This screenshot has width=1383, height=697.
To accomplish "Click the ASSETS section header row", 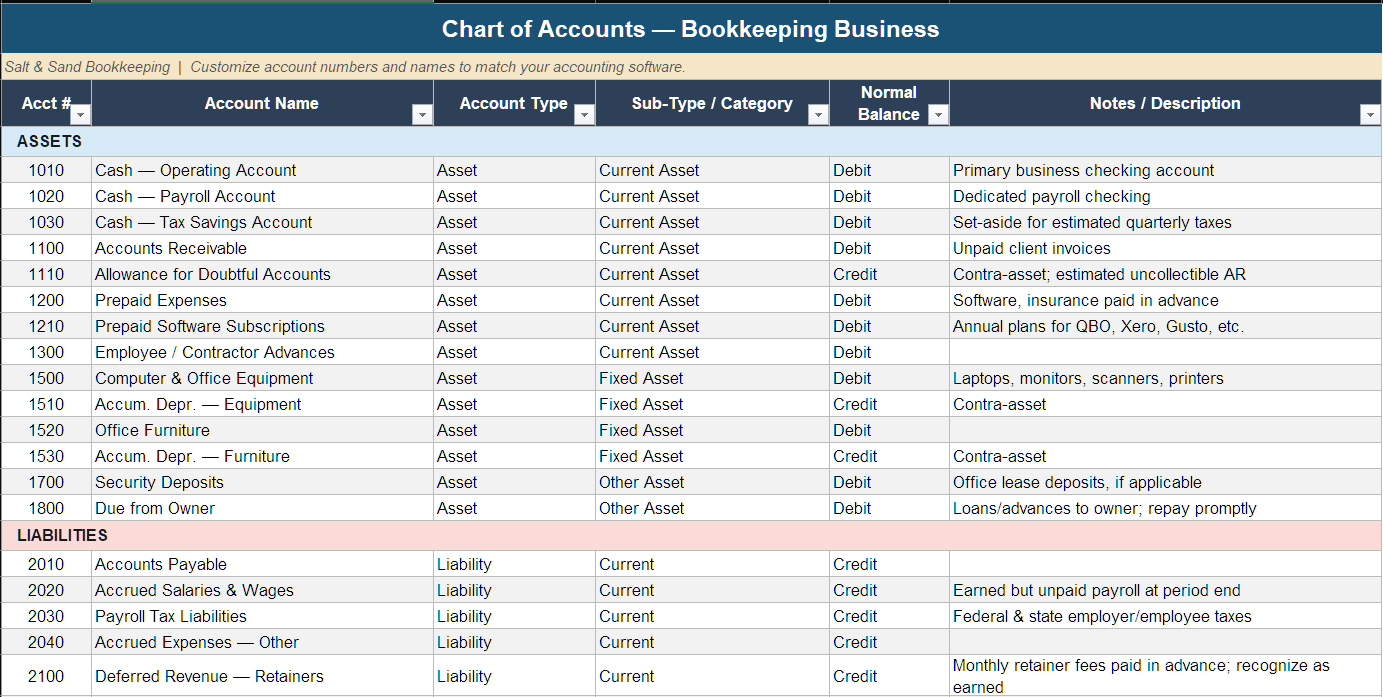I will click(691, 142).
